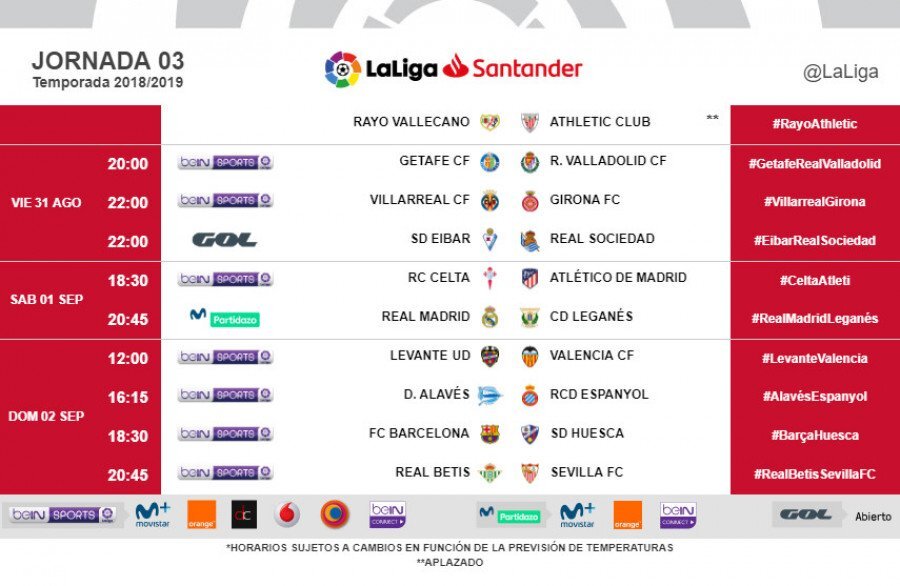Click the LaLiga Santander logo

[453, 69]
